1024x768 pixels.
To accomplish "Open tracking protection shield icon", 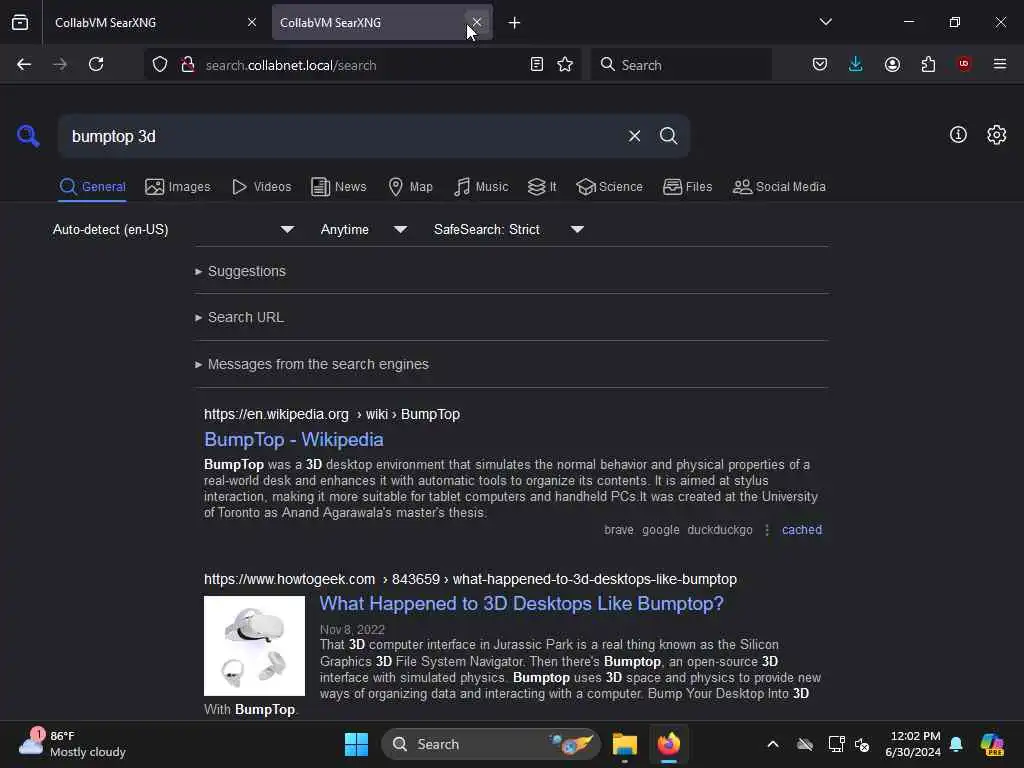I will 160,64.
